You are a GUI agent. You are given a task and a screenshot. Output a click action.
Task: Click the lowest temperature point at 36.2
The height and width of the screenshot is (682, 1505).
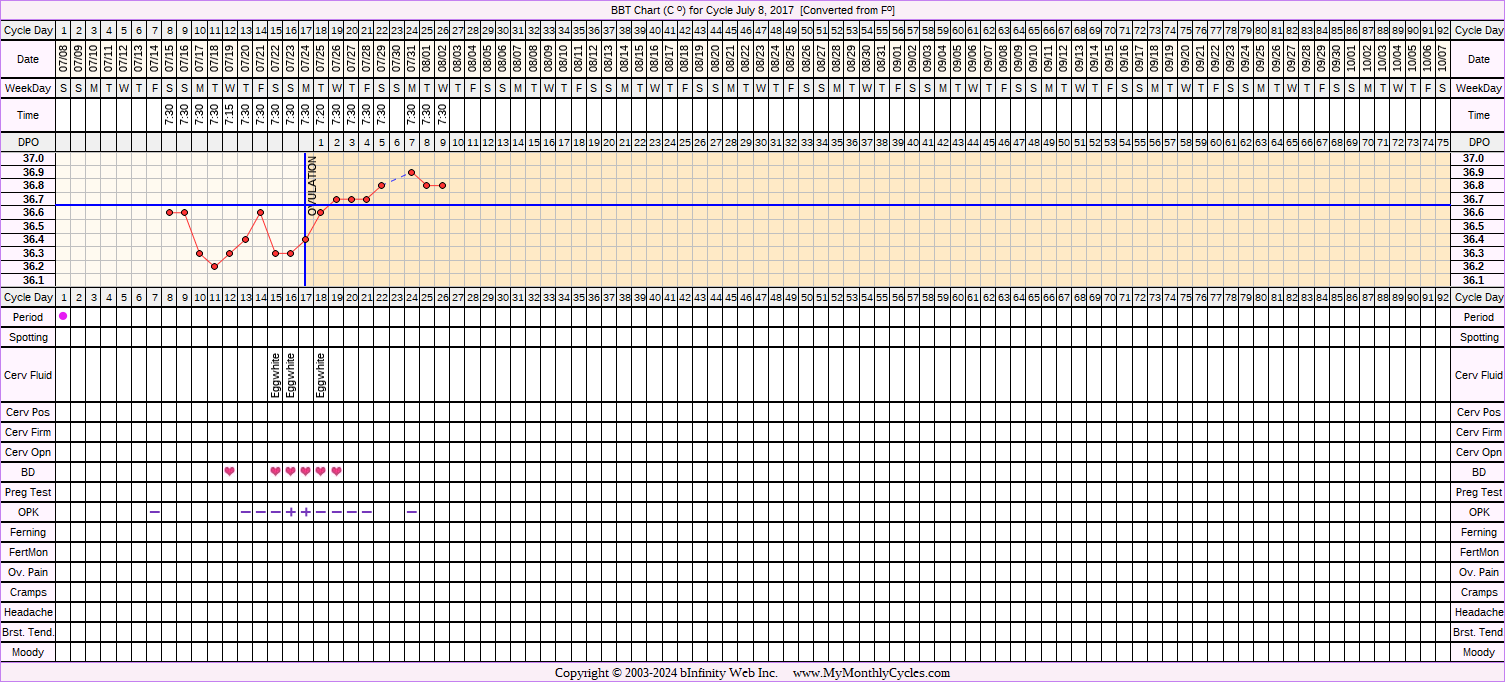click(x=215, y=267)
